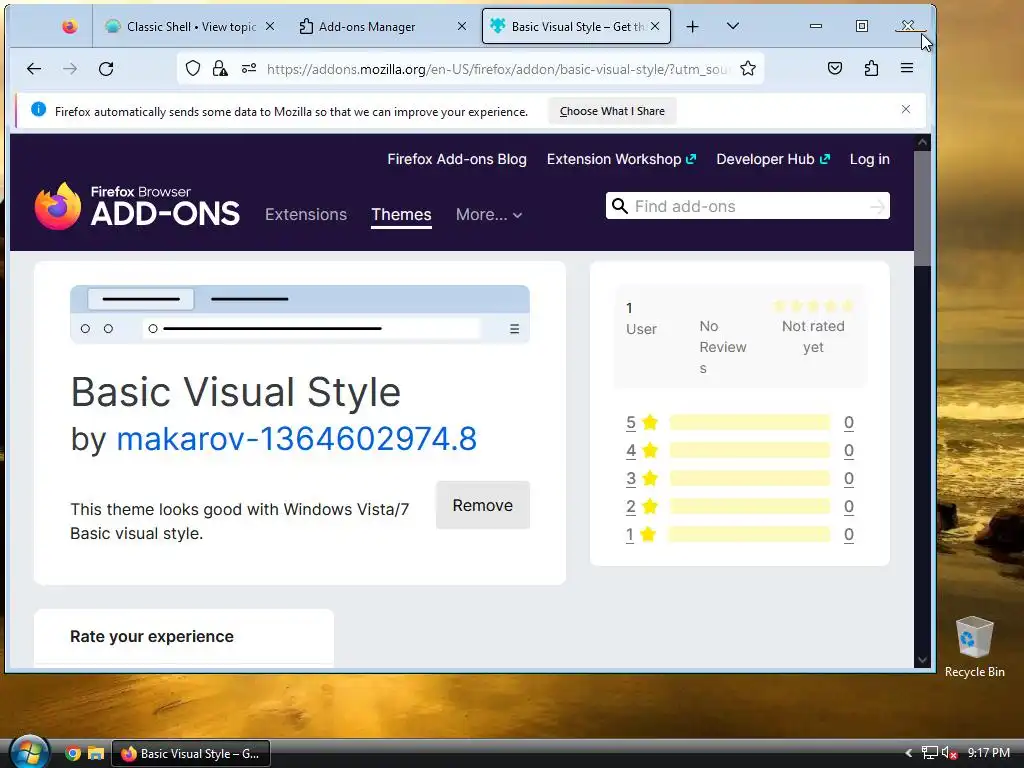The image size is (1024, 768).
Task: Click the Not rated yet stars
Action: (x=813, y=306)
